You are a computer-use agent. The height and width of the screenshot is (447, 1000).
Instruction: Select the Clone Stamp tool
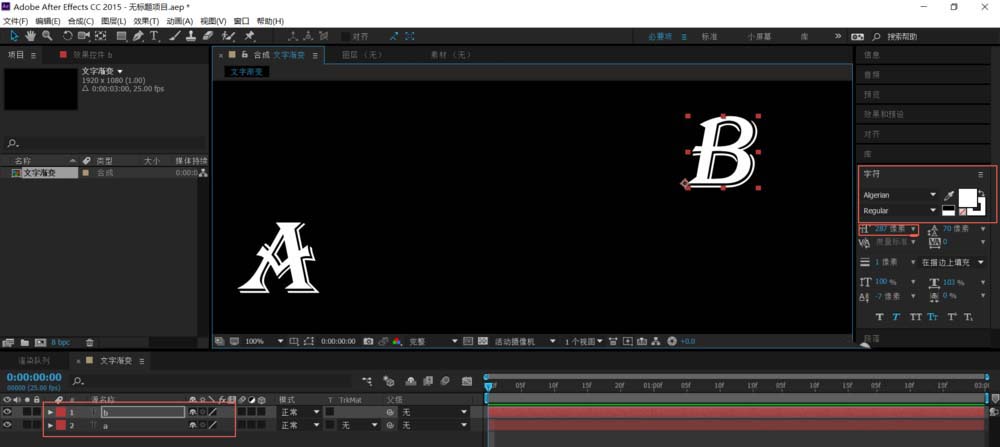pos(191,36)
